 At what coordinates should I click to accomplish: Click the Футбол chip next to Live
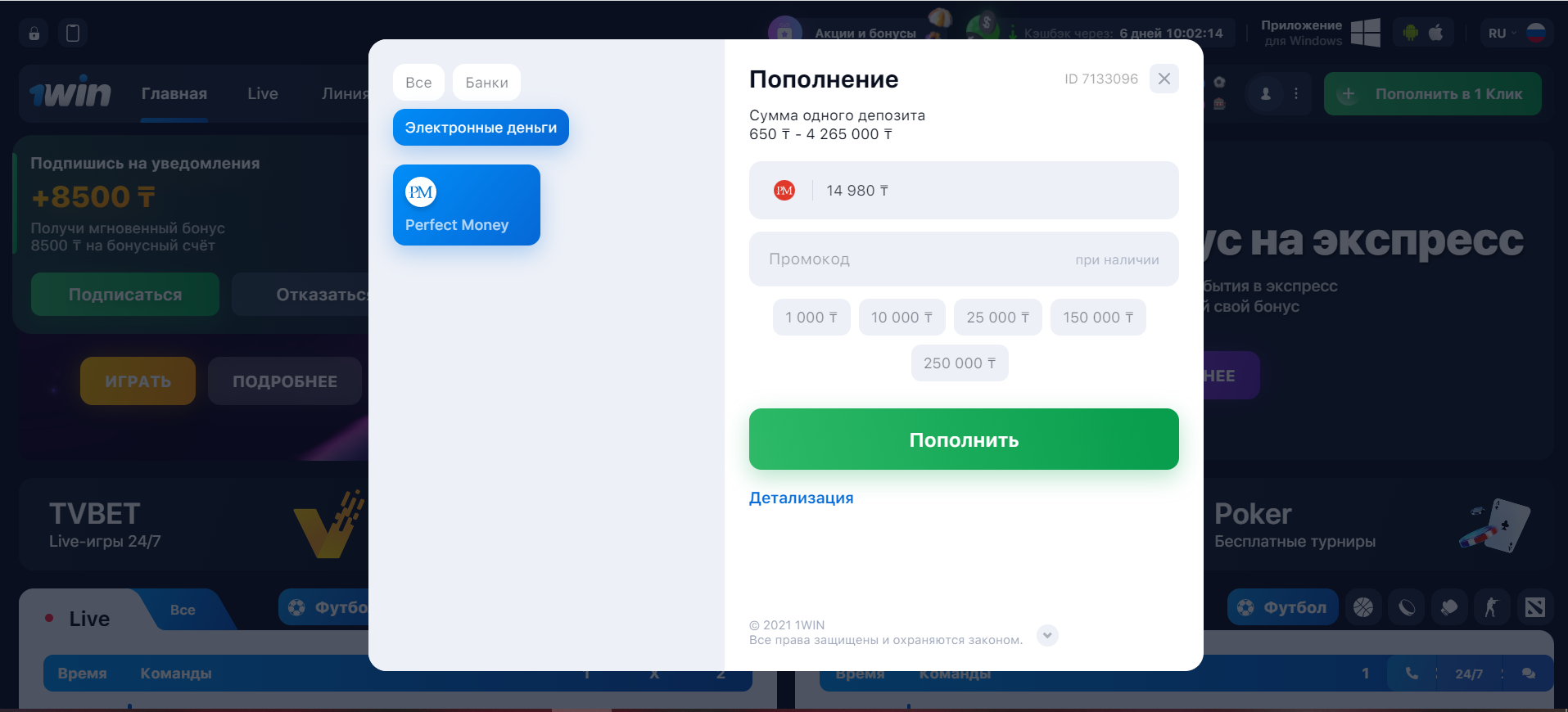point(325,607)
